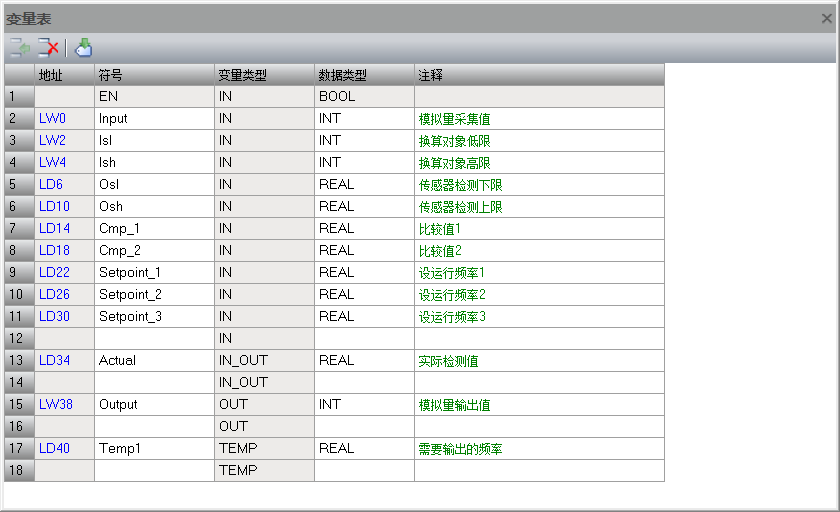Click the Output symbol cell

pyautogui.click(x=154, y=404)
